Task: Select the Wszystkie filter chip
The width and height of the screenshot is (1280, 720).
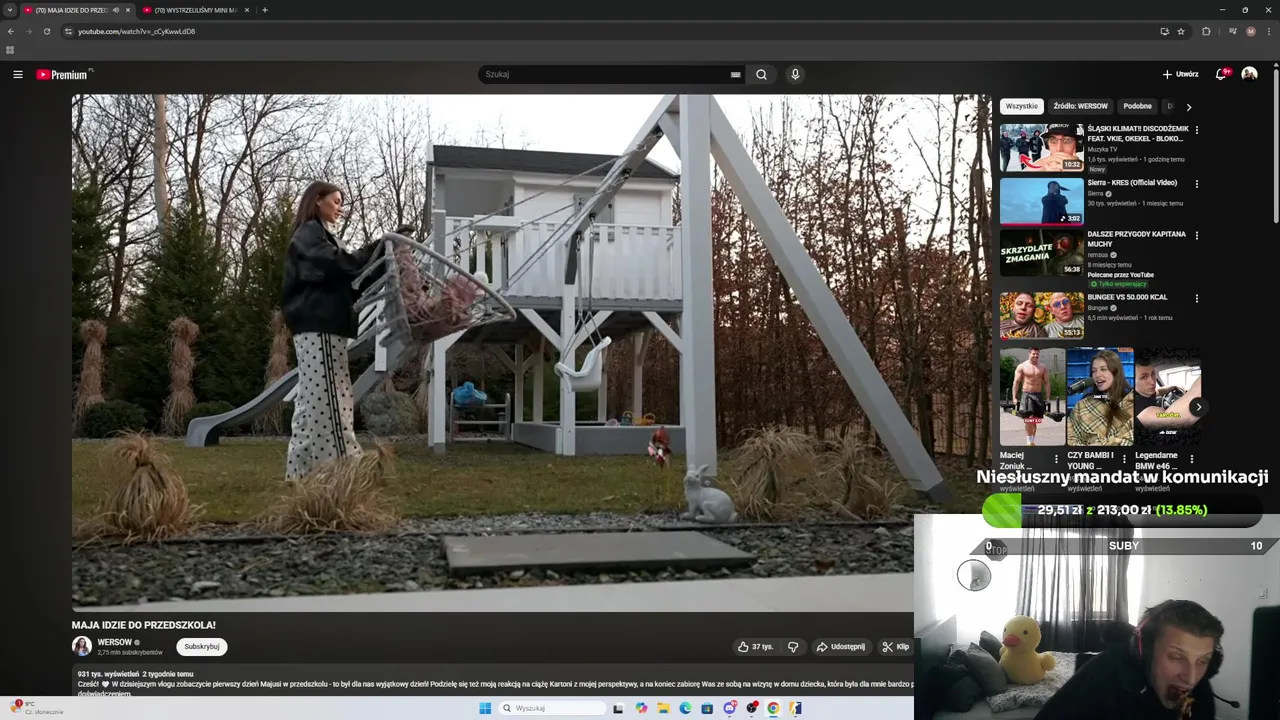Action: click(1022, 106)
